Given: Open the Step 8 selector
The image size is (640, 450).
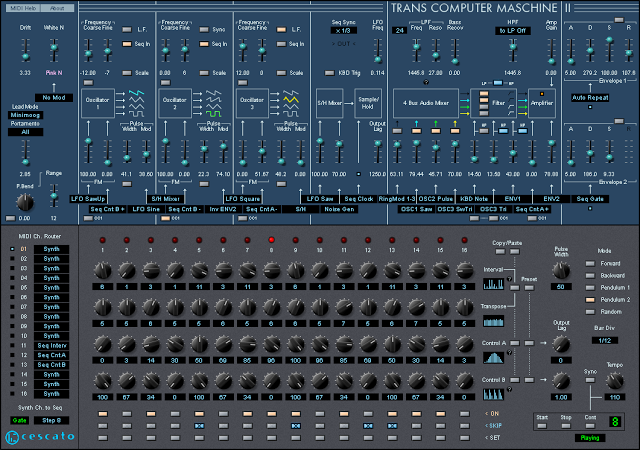Looking at the screenshot, I should click(51, 420).
